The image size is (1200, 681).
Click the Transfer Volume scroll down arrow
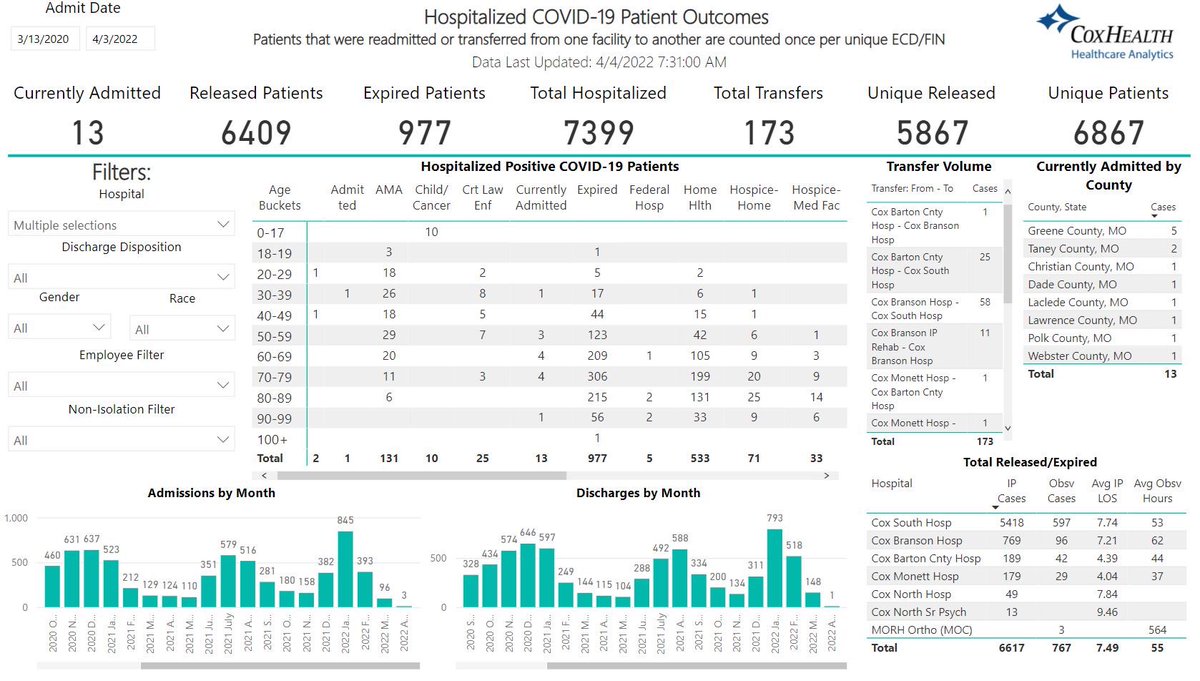(1007, 428)
